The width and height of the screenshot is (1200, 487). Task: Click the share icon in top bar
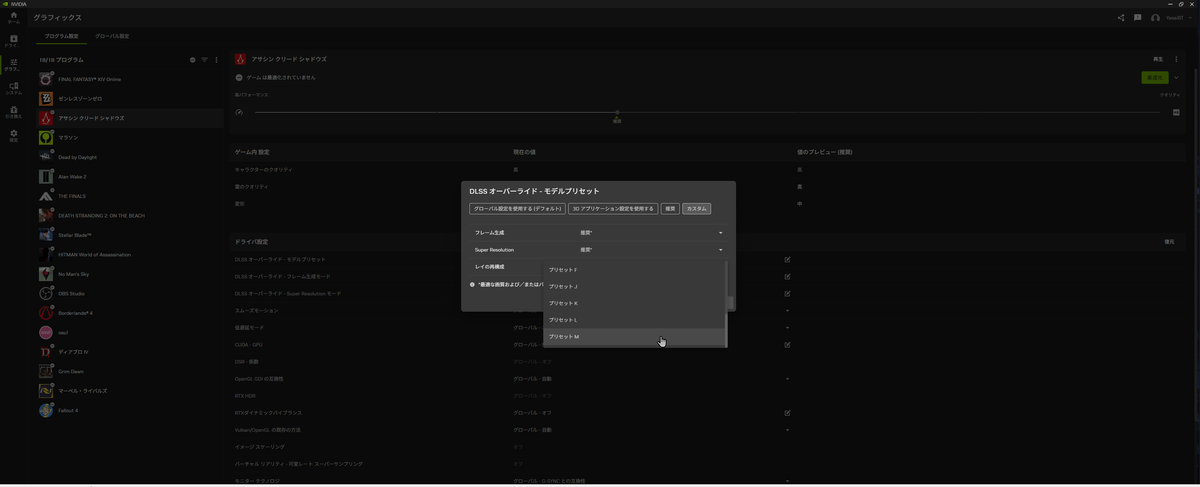tap(1121, 18)
